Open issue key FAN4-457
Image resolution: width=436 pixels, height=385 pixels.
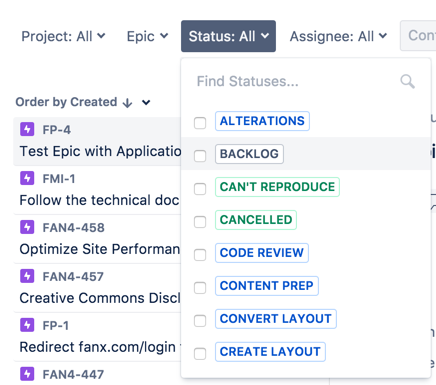73,277
